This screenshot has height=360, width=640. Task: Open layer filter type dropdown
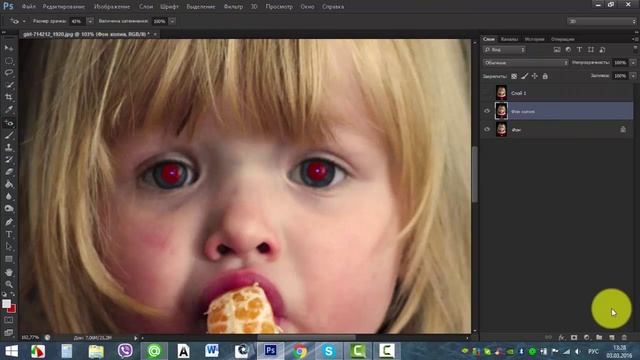tap(505, 50)
